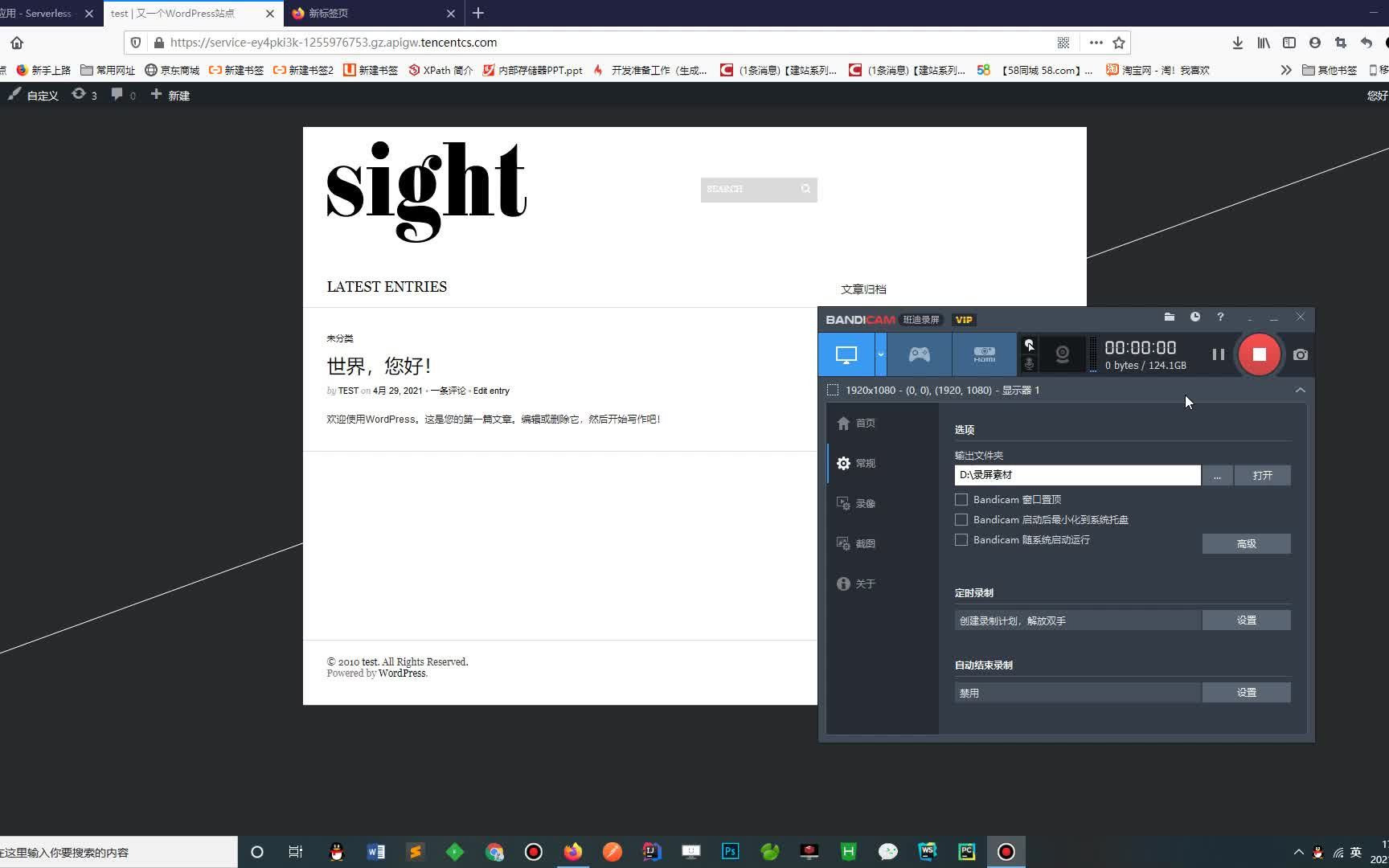Open the 首页 tab in Bandicam
Viewport: 1389px width, 868px height.
pyautogui.click(x=857, y=423)
